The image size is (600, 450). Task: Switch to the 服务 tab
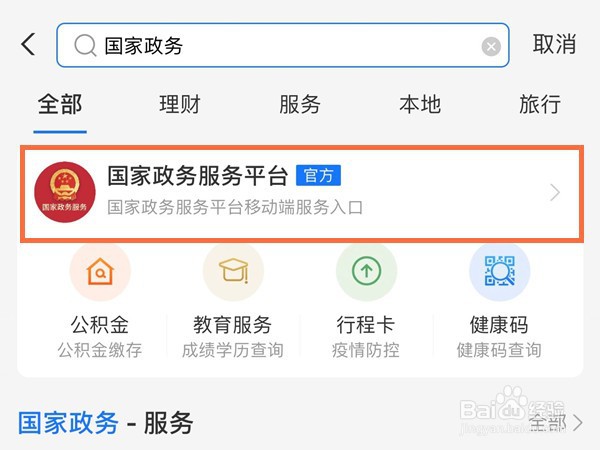pos(300,104)
